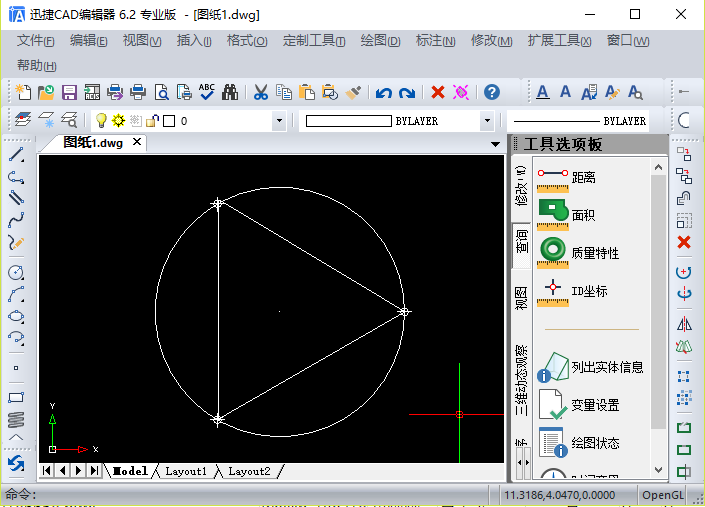Click the Match Properties brush icon

[x=353, y=92]
